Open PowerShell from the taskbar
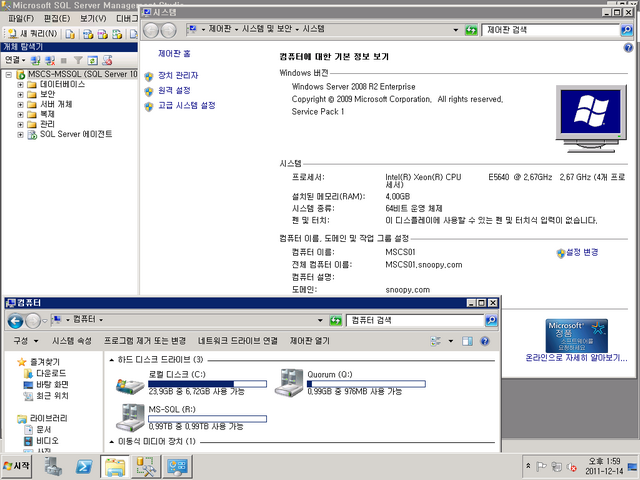The width and height of the screenshot is (640, 480). [84, 466]
